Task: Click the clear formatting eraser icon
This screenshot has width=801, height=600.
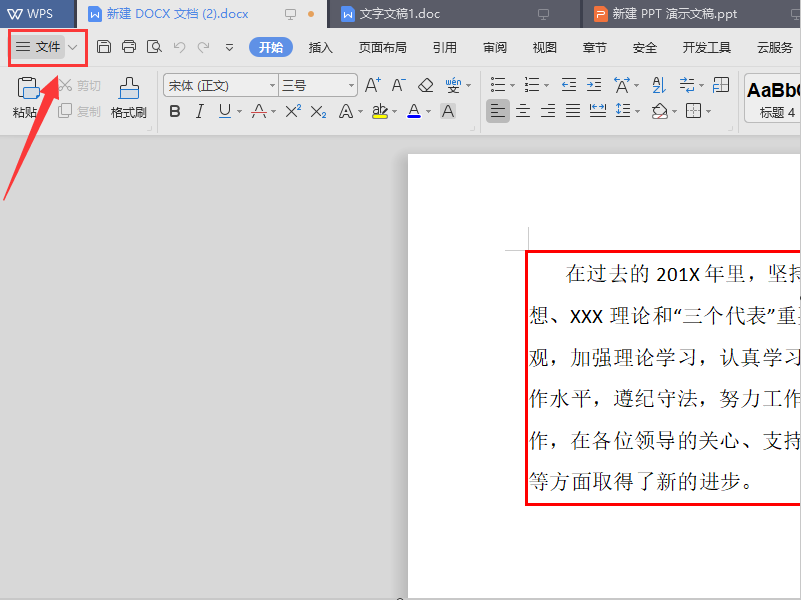Action: coord(426,85)
